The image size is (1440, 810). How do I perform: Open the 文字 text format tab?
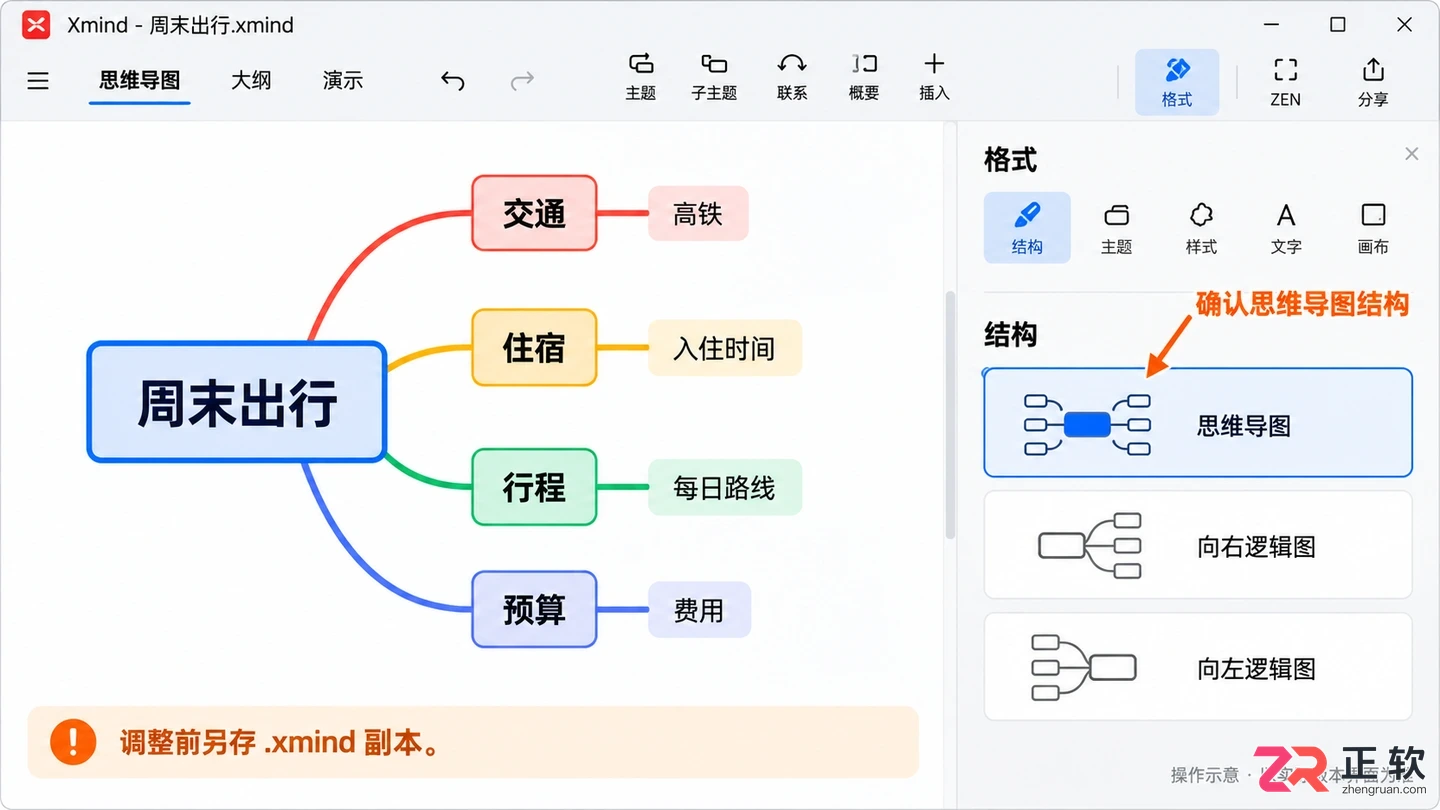coord(1286,228)
